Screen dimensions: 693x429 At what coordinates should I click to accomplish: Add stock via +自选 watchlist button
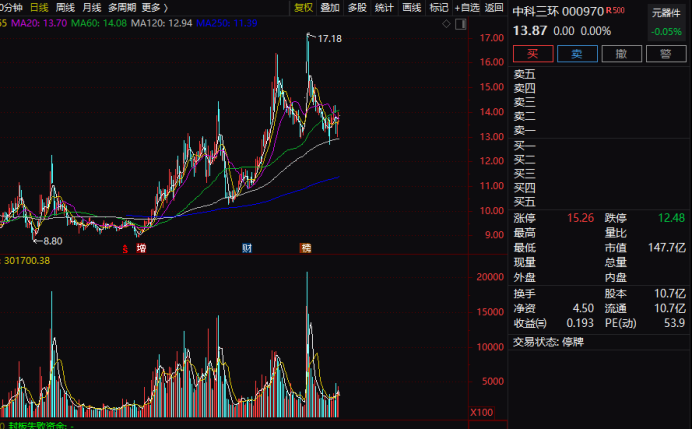(x=467, y=7)
